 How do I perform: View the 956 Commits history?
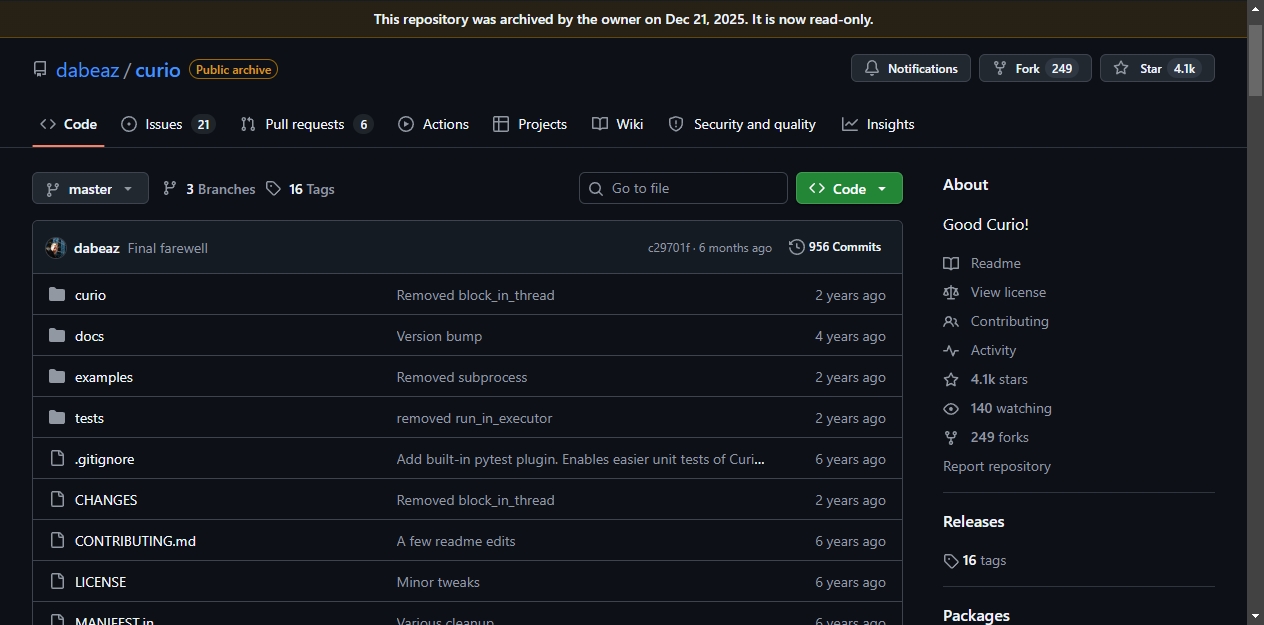835,247
